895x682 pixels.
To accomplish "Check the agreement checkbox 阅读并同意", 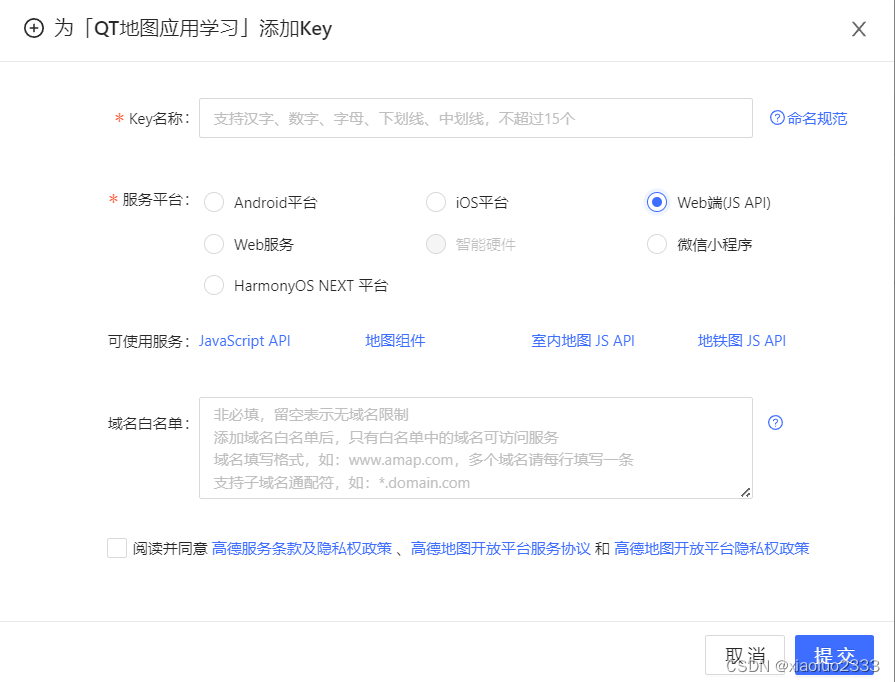I will pos(116,549).
